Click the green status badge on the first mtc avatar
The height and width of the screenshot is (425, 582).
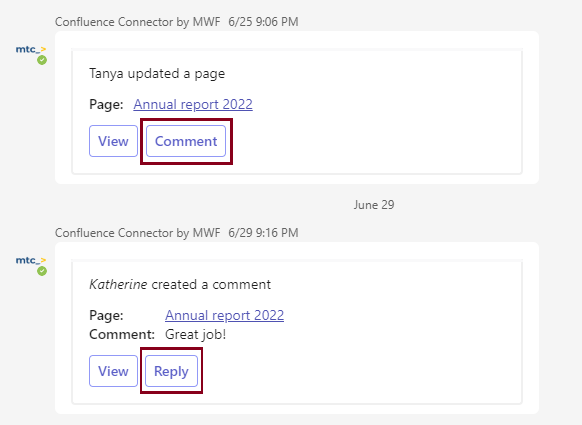tap(42, 60)
